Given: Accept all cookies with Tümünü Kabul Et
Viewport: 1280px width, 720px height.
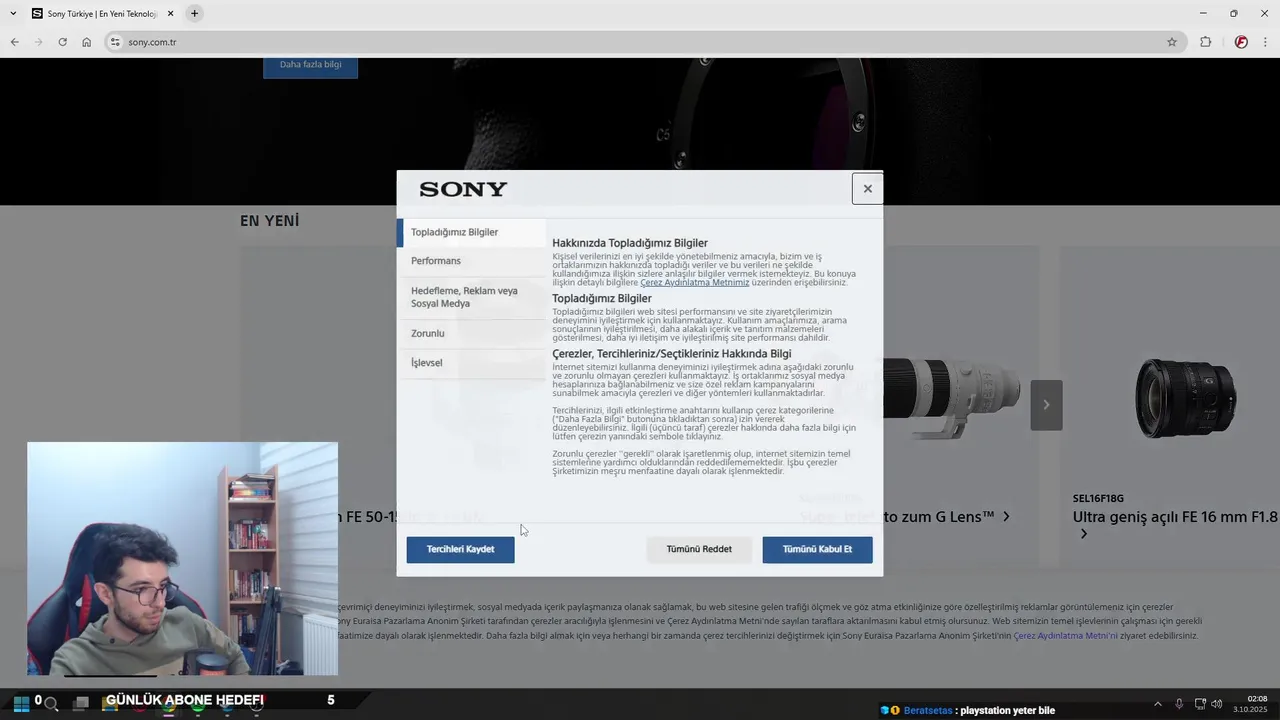Looking at the screenshot, I should click(x=817, y=549).
